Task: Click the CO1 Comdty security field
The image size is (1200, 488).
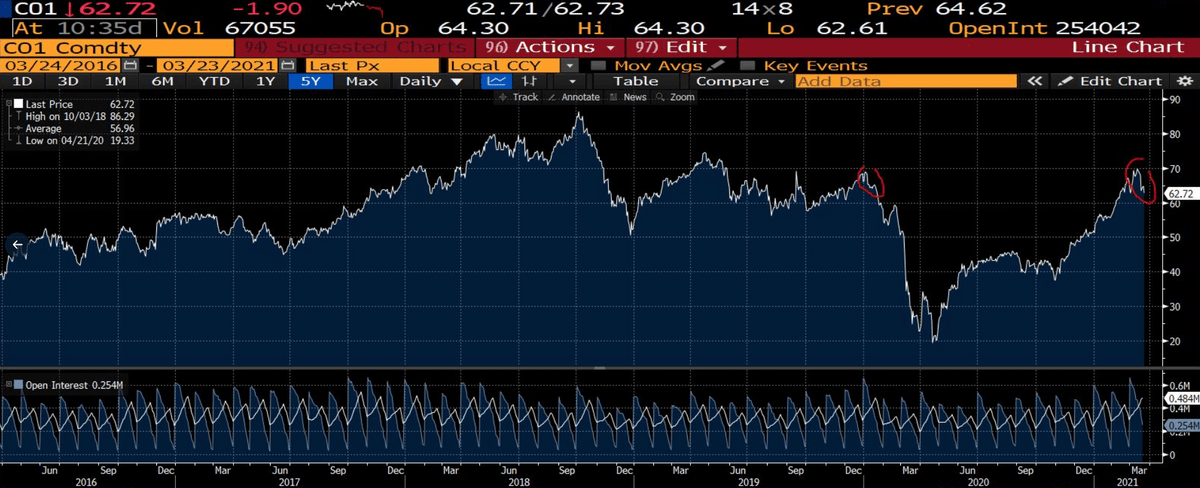Action: [x=115, y=47]
